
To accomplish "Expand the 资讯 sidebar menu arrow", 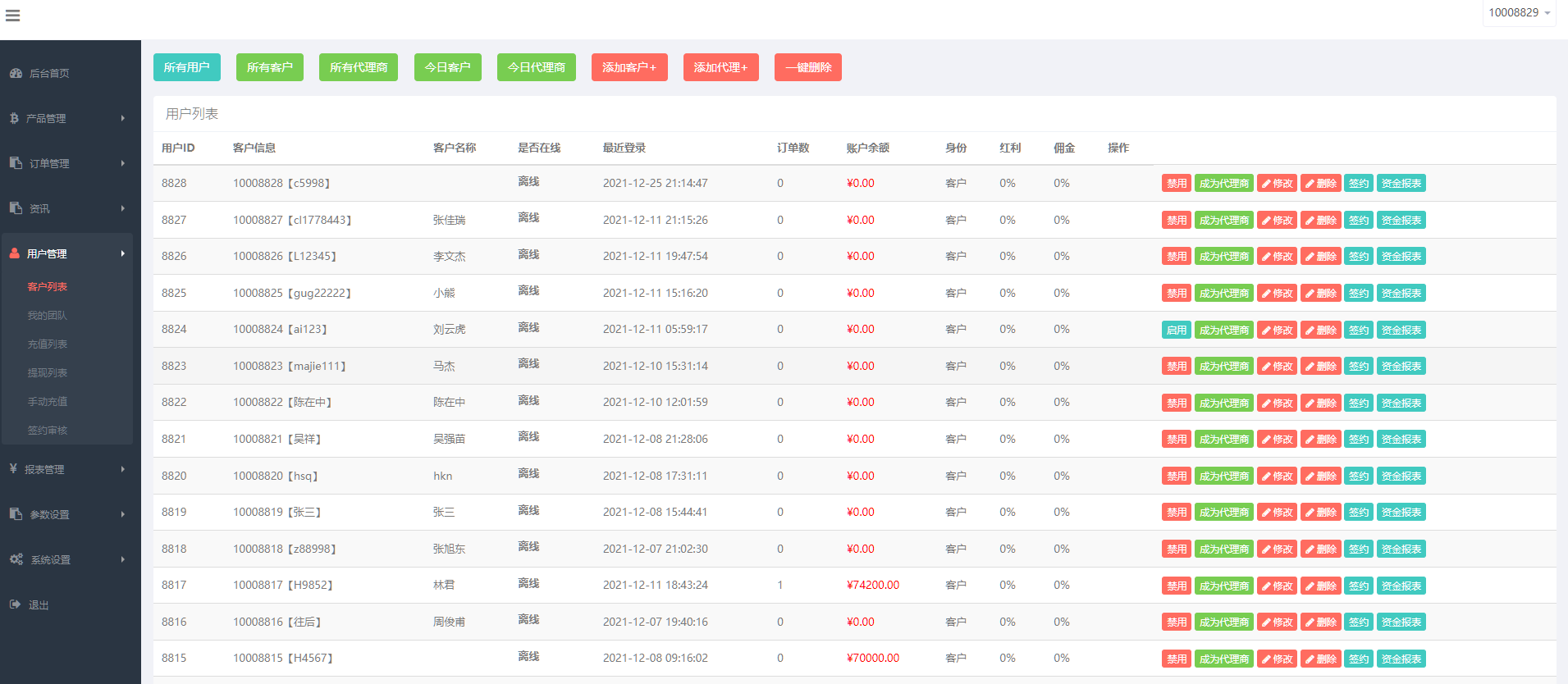I will (x=123, y=208).
